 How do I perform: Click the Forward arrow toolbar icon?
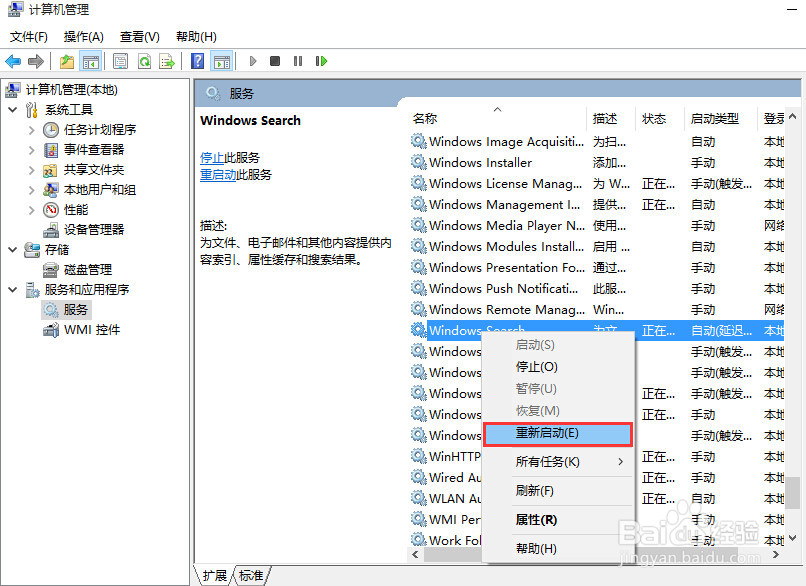35,62
